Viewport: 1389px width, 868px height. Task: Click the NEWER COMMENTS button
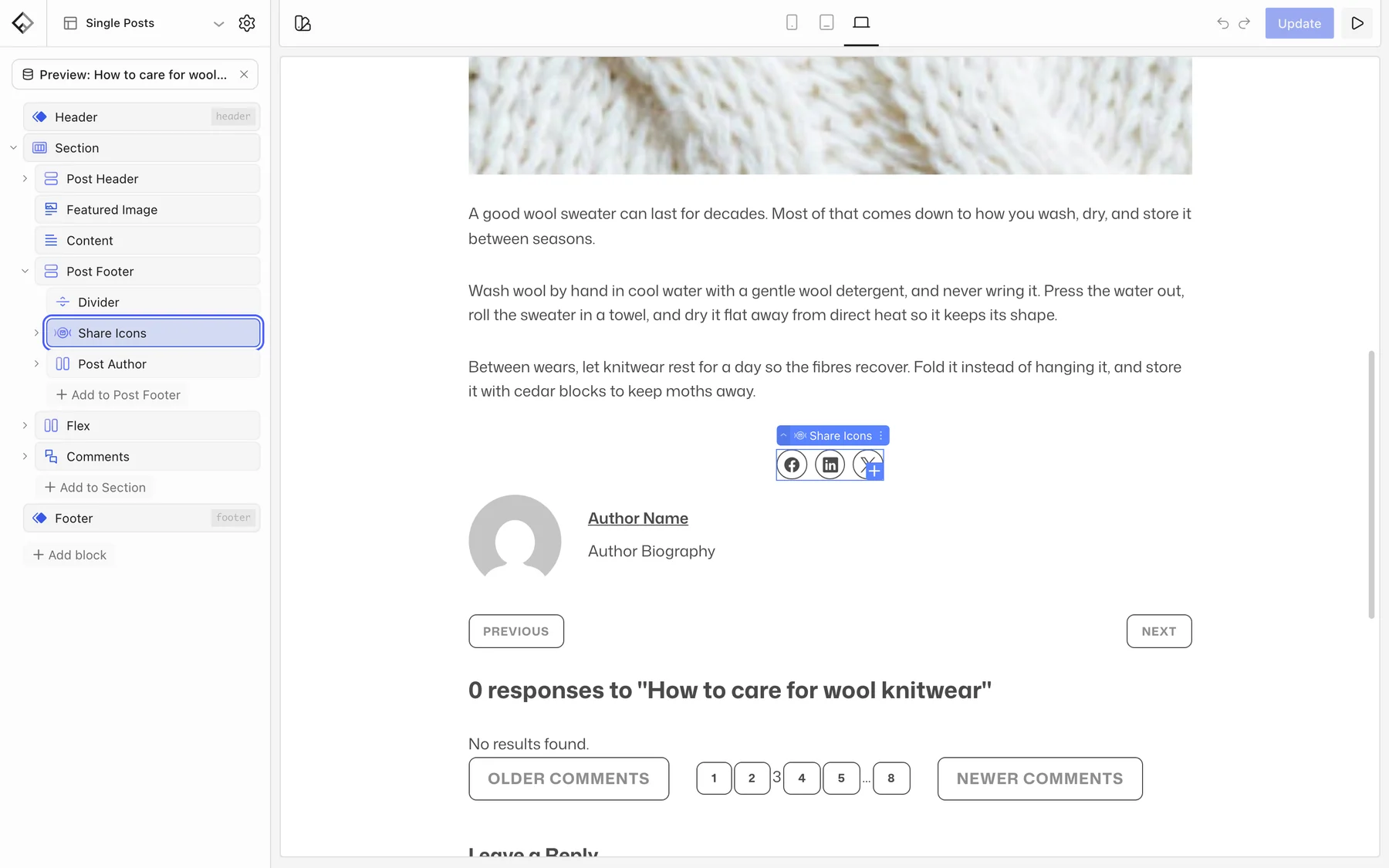point(1040,778)
